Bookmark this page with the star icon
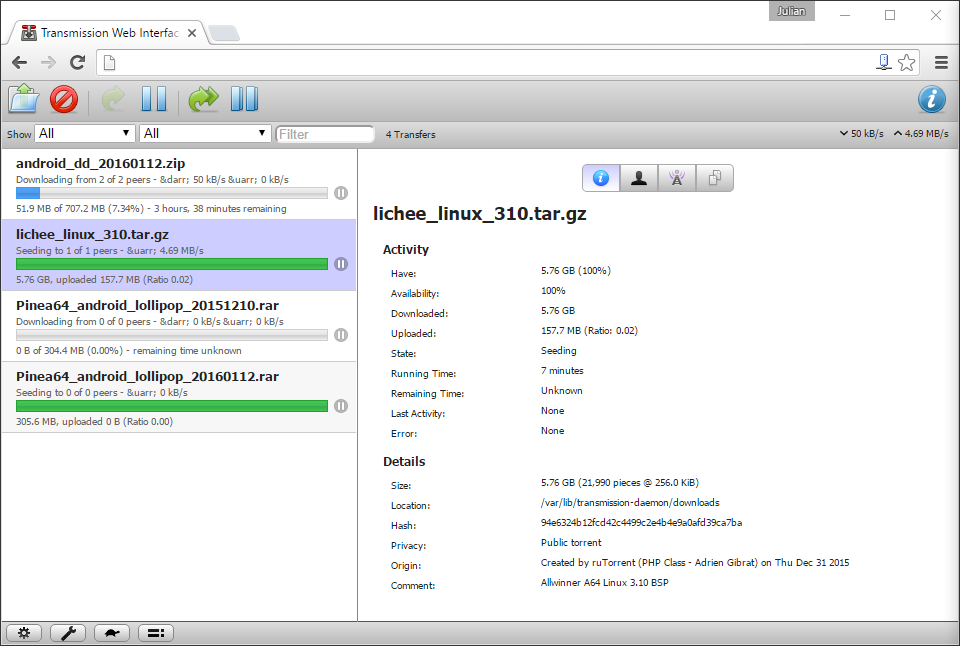 (x=906, y=63)
